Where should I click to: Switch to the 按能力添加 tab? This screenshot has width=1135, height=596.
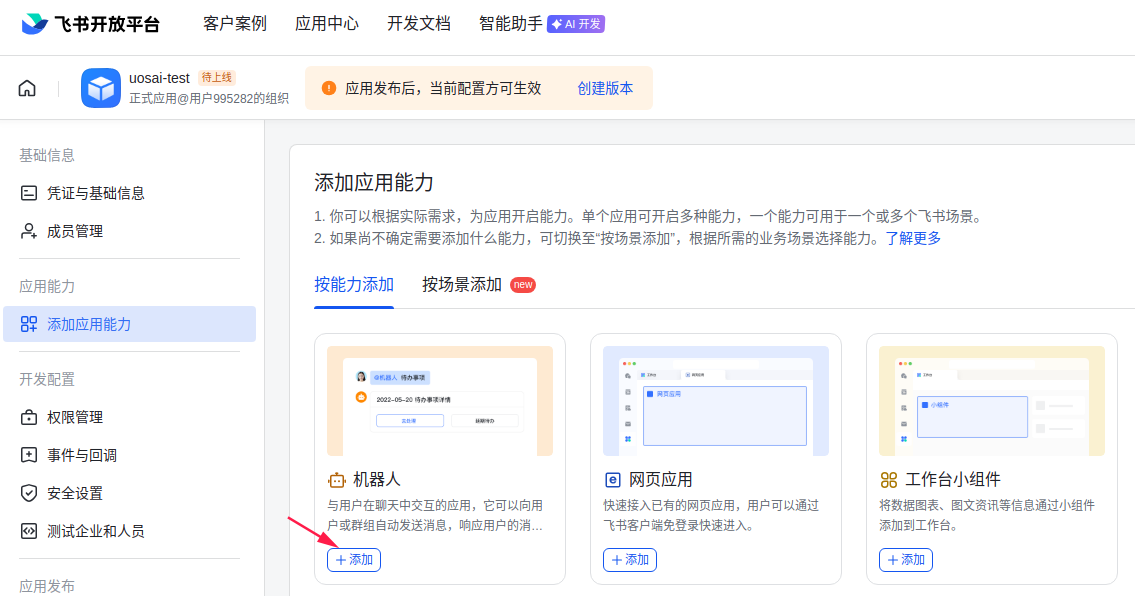354,285
